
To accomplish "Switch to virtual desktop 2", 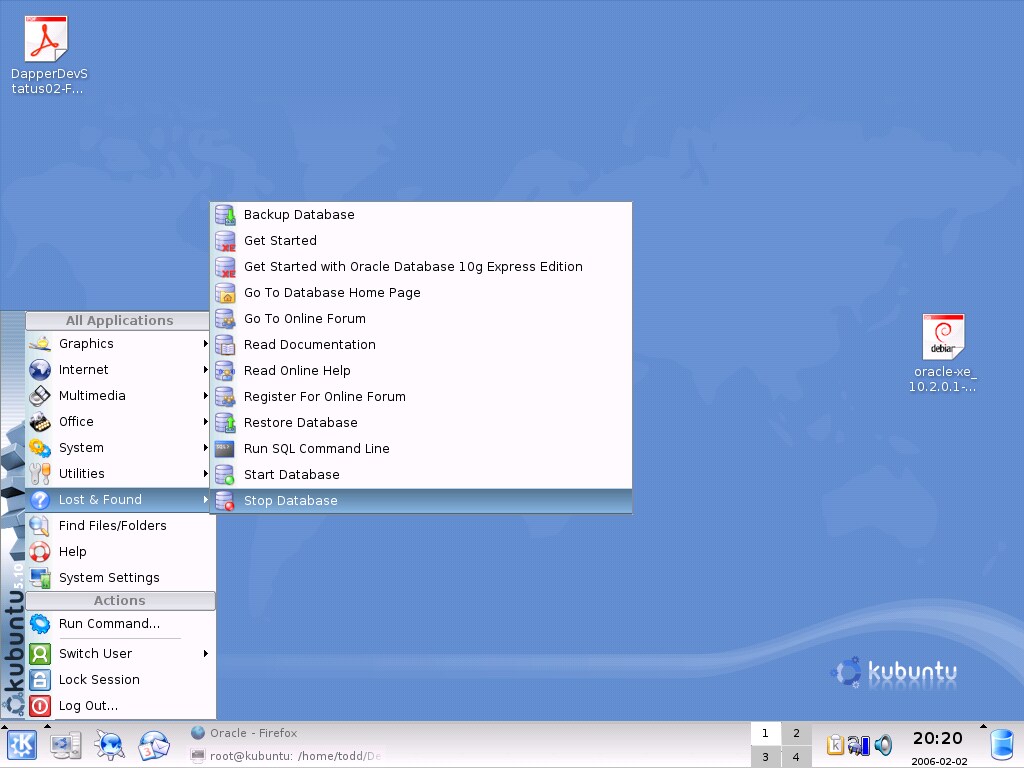I will coord(796,733).
